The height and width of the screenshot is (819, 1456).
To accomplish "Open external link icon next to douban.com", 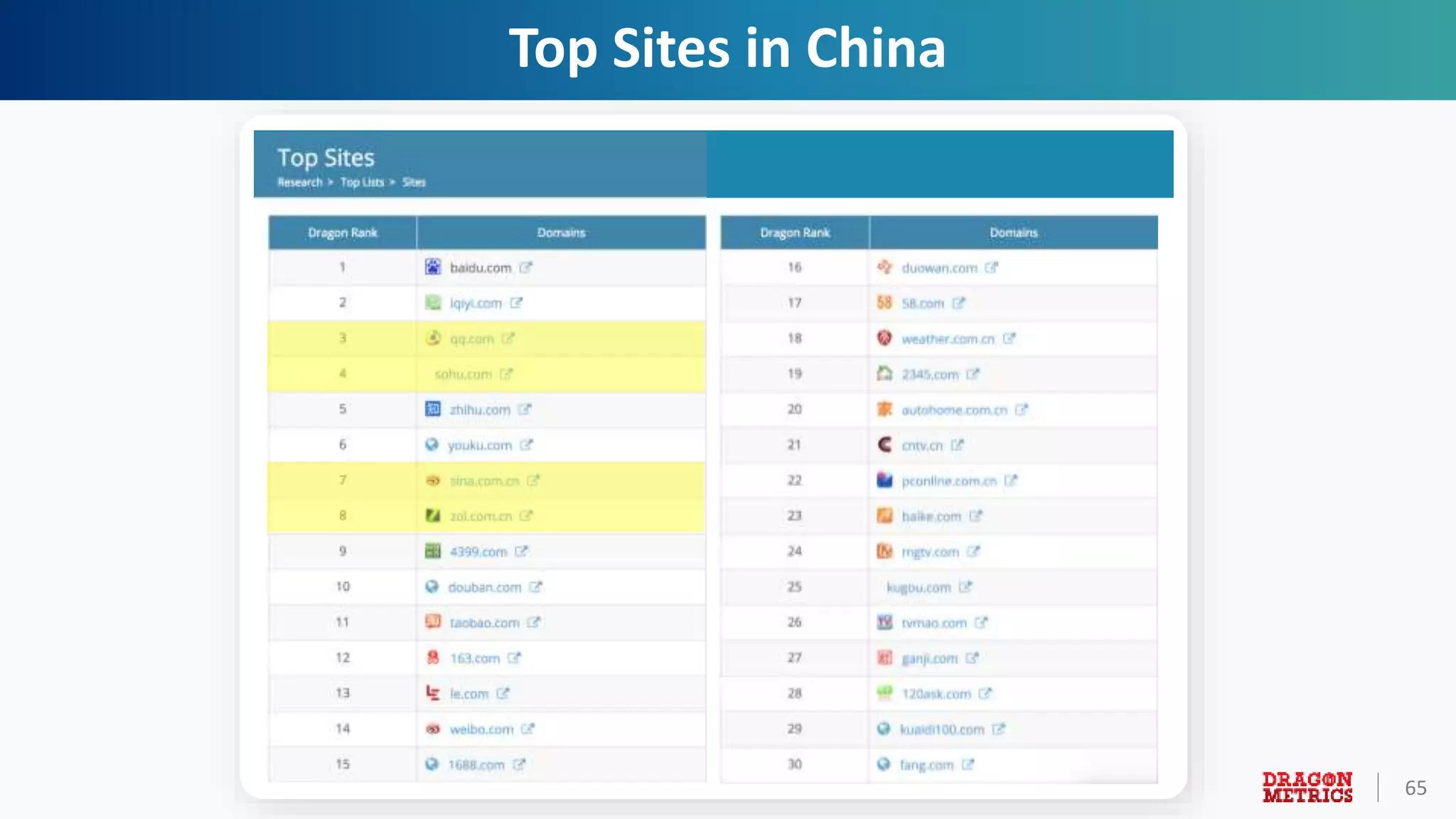I will coord(536,587).
